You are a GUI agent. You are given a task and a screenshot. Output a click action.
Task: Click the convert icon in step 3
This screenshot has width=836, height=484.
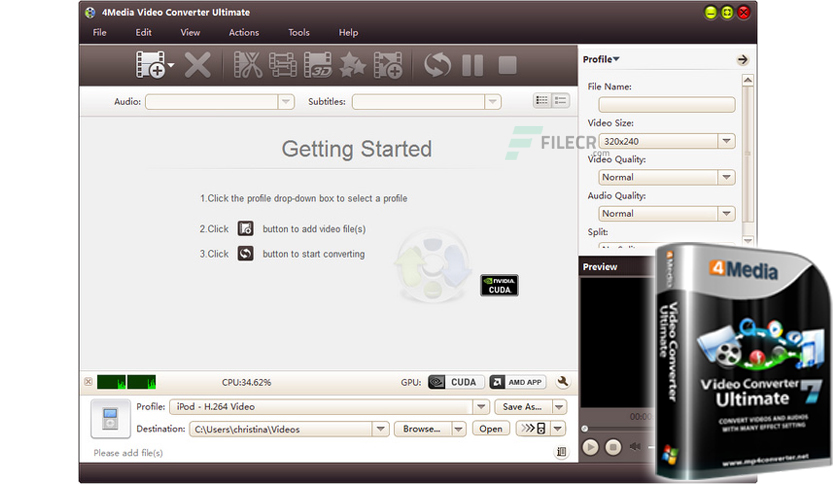click(245, 254)
